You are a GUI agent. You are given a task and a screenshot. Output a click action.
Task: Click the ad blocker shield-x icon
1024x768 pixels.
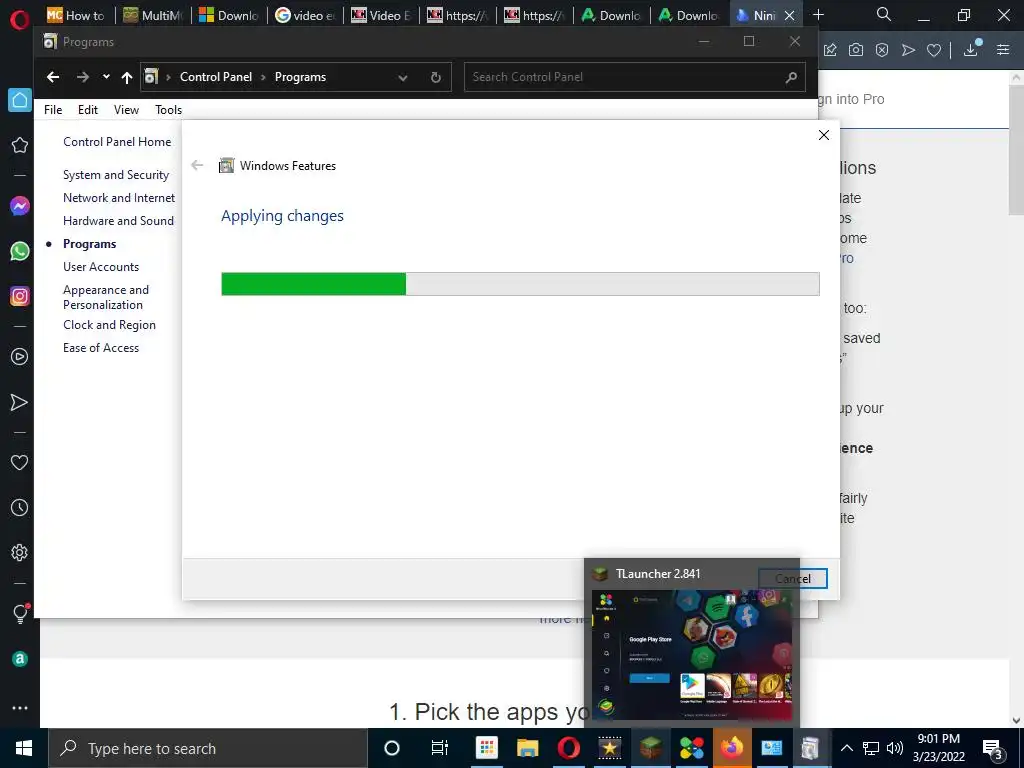(882, 50)
